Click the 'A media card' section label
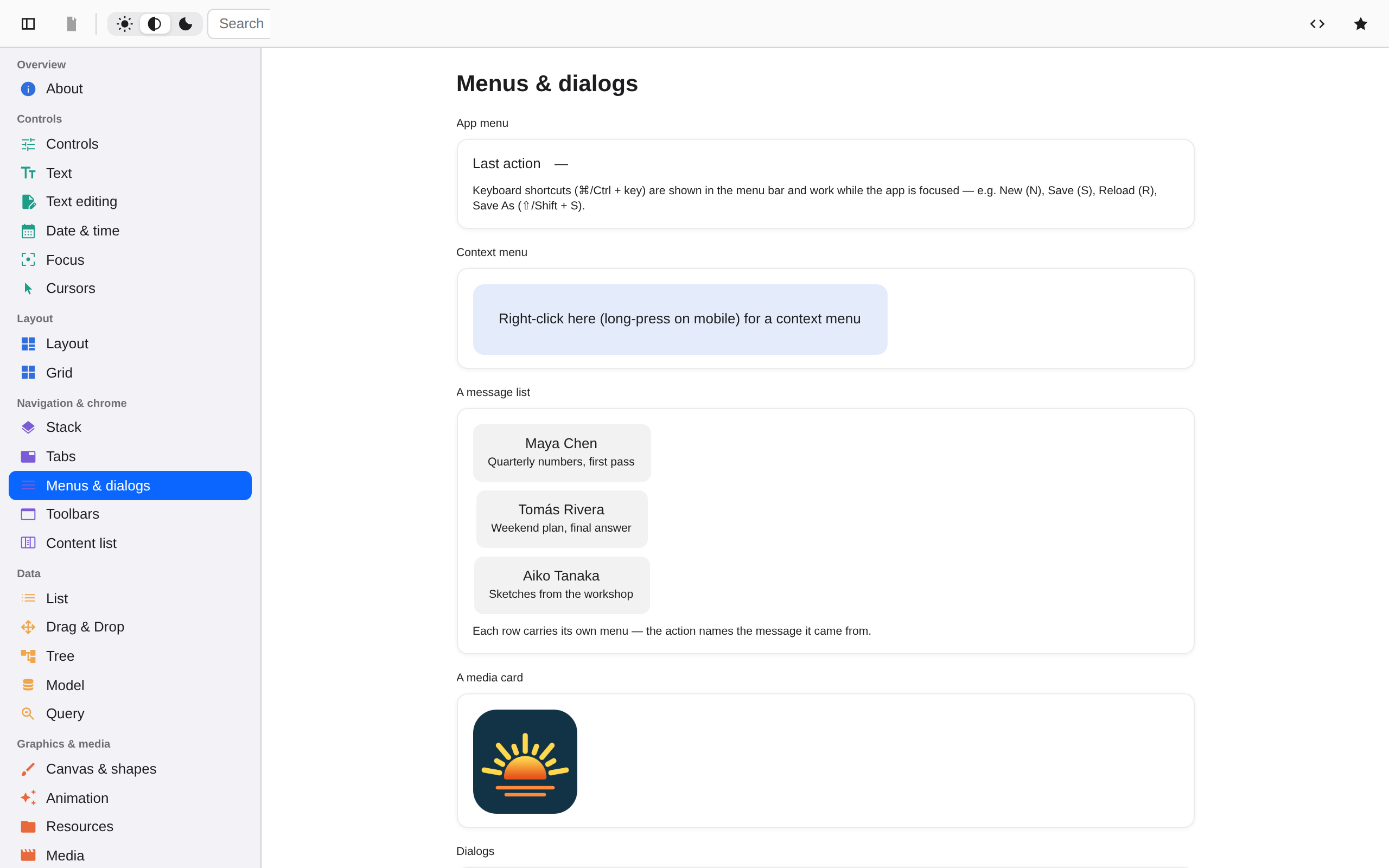 pyautogui.click(x=489, y=678)
